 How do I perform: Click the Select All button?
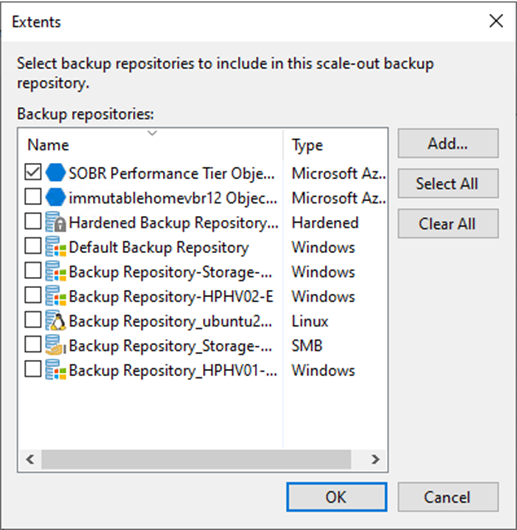click(448, 184)
